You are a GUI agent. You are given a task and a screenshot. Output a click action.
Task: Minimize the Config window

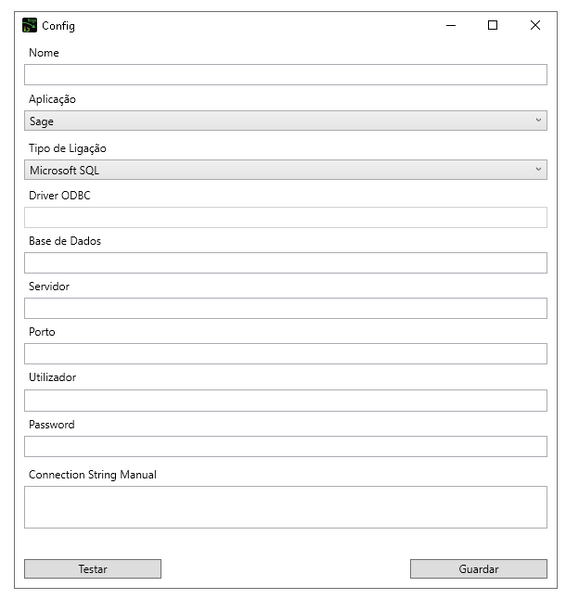point(451,26)
